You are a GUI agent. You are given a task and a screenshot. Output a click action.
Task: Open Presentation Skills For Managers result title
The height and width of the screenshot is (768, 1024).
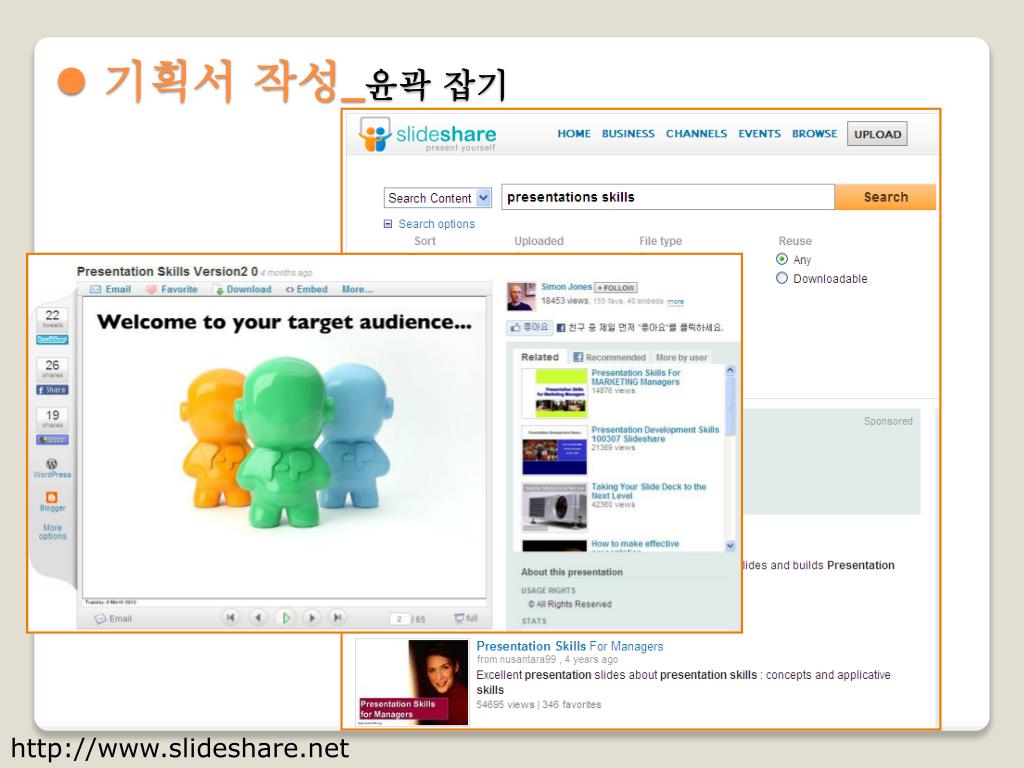pyautogui.click(x=569, y=646)
